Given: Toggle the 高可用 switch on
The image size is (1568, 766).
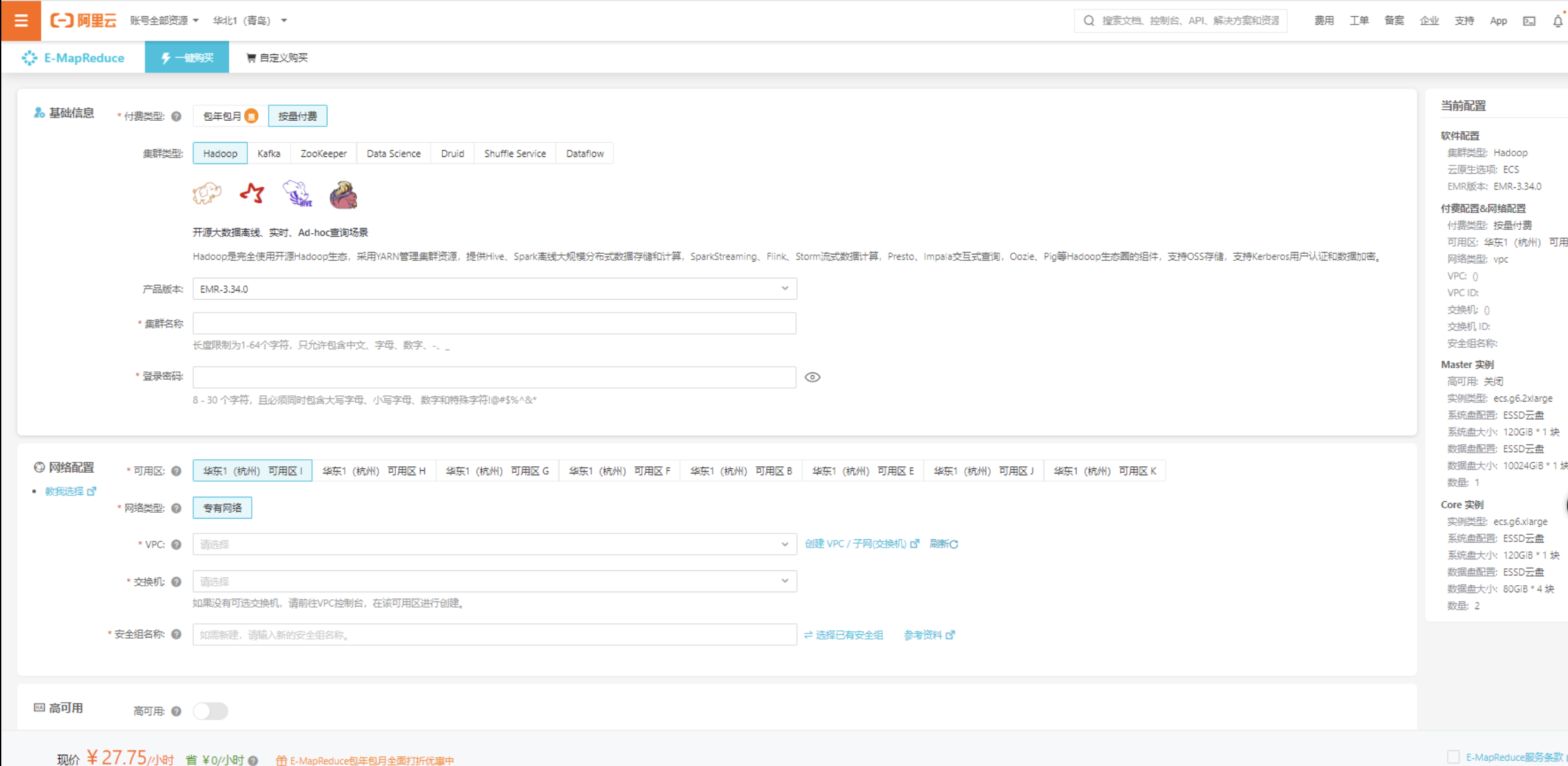Looking at the screenshot, I should (x=211, y=711).
